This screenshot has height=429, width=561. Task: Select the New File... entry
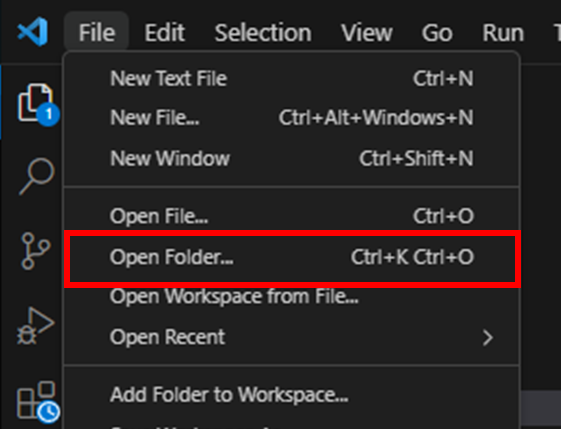tap(292, 118)
